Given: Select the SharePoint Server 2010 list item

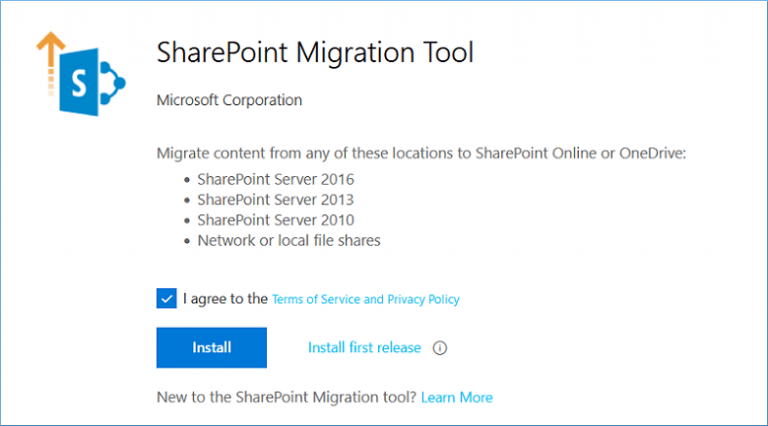Looking at the screenshot, I should click(x=275, y=220).
